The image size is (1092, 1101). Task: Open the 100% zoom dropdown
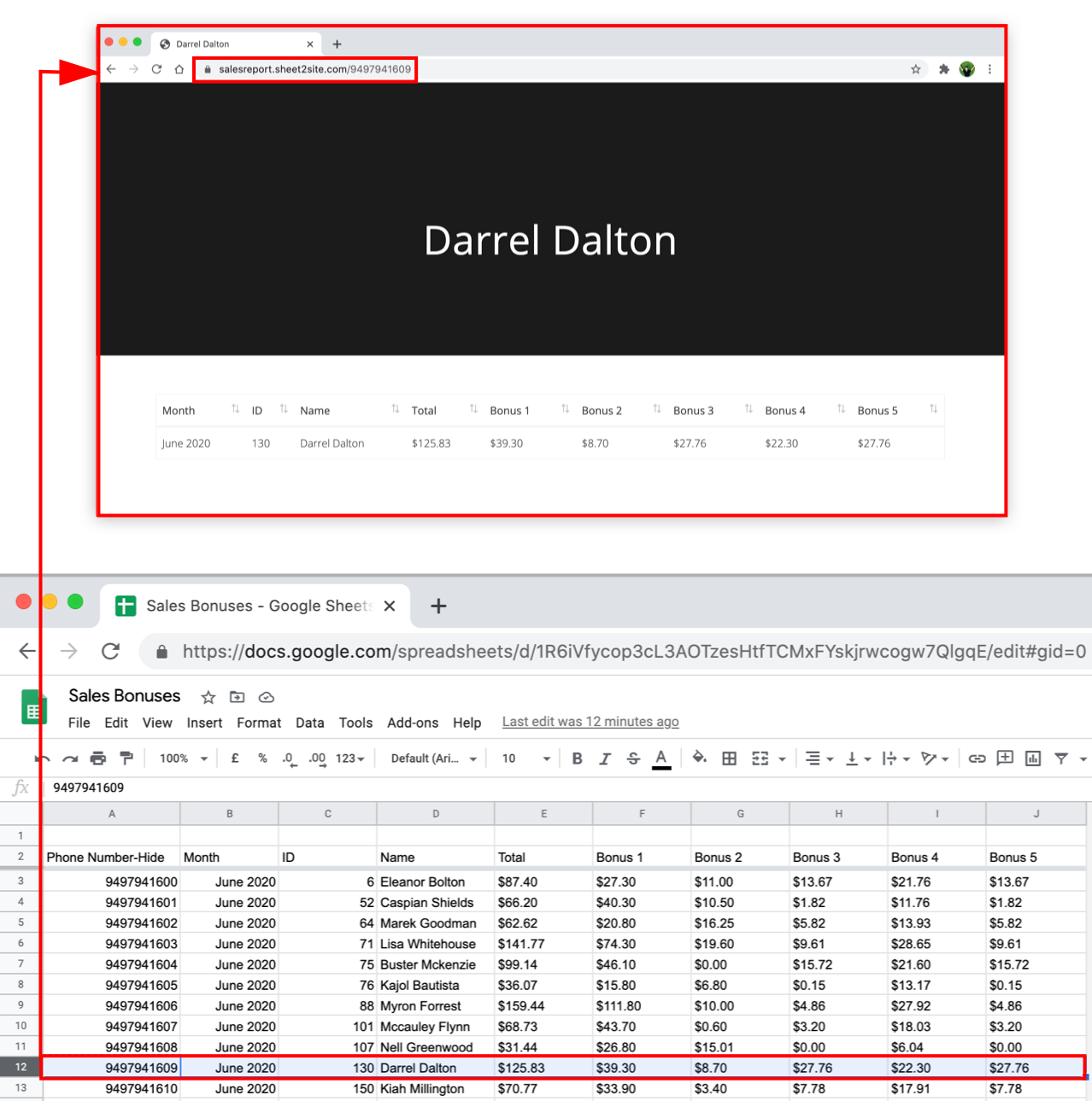(x=184, y=758)
